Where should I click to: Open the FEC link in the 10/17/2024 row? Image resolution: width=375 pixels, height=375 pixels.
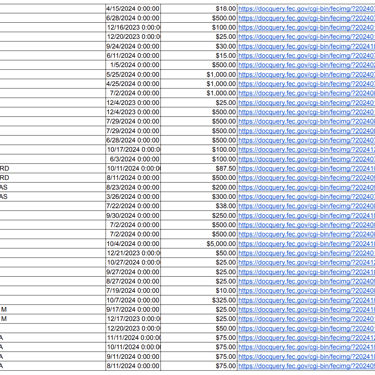(x=307, y=150)
